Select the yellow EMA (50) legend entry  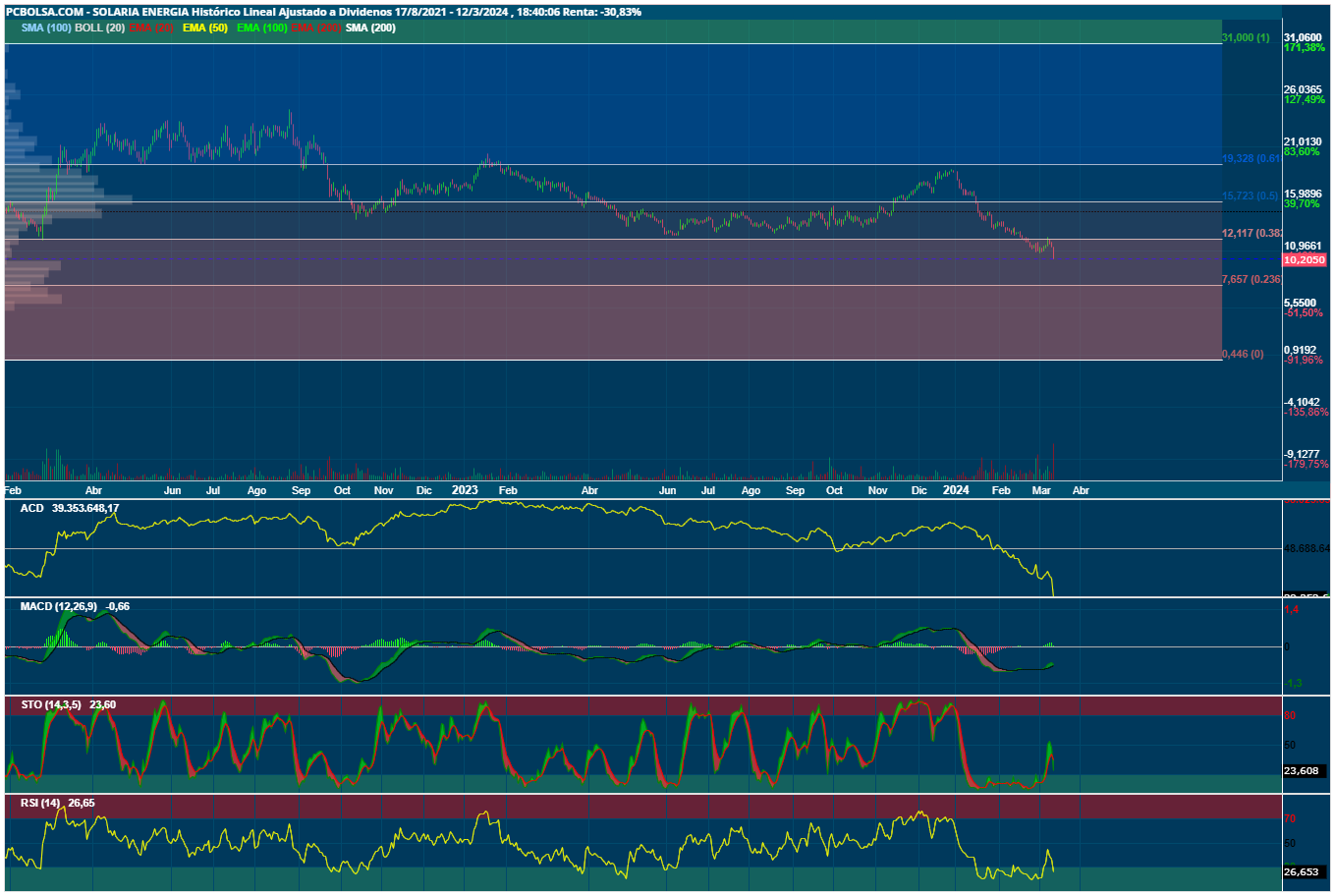point(205,28)
